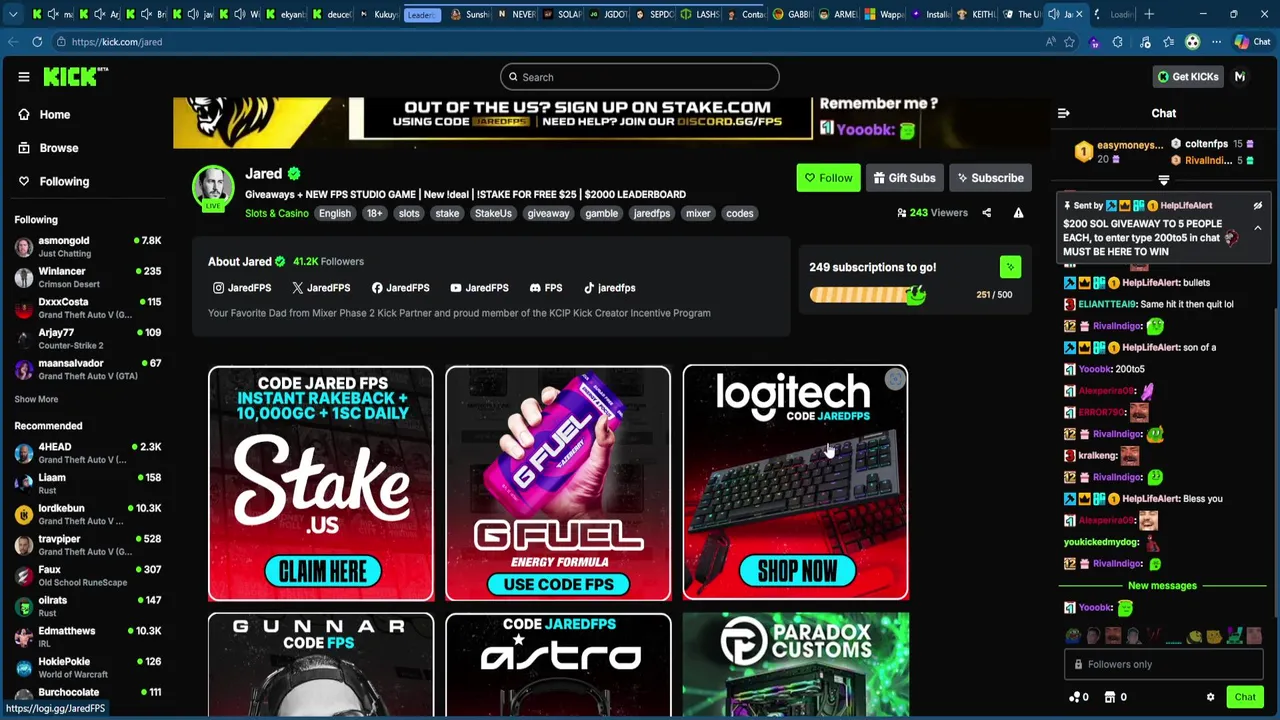Expand Show More under Following

coord(36,399)
